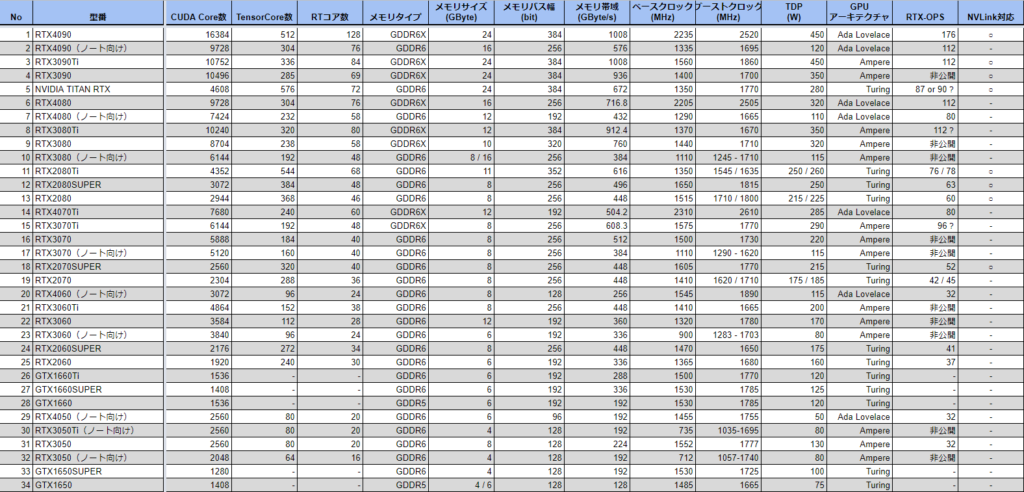Viewport: 1024px width, 492px height.
Task: Click the RTコア数 column header
Action: coord(330,16)
